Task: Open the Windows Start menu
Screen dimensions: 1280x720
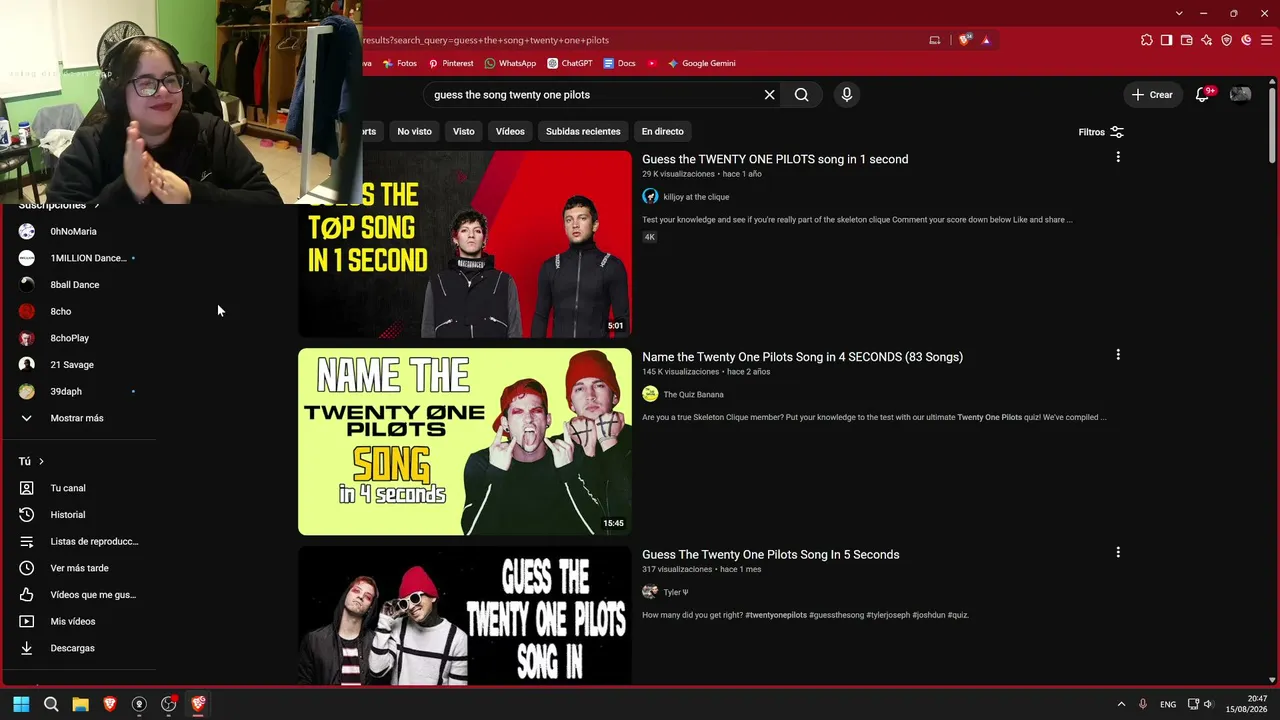Action: tap(21, 704)
